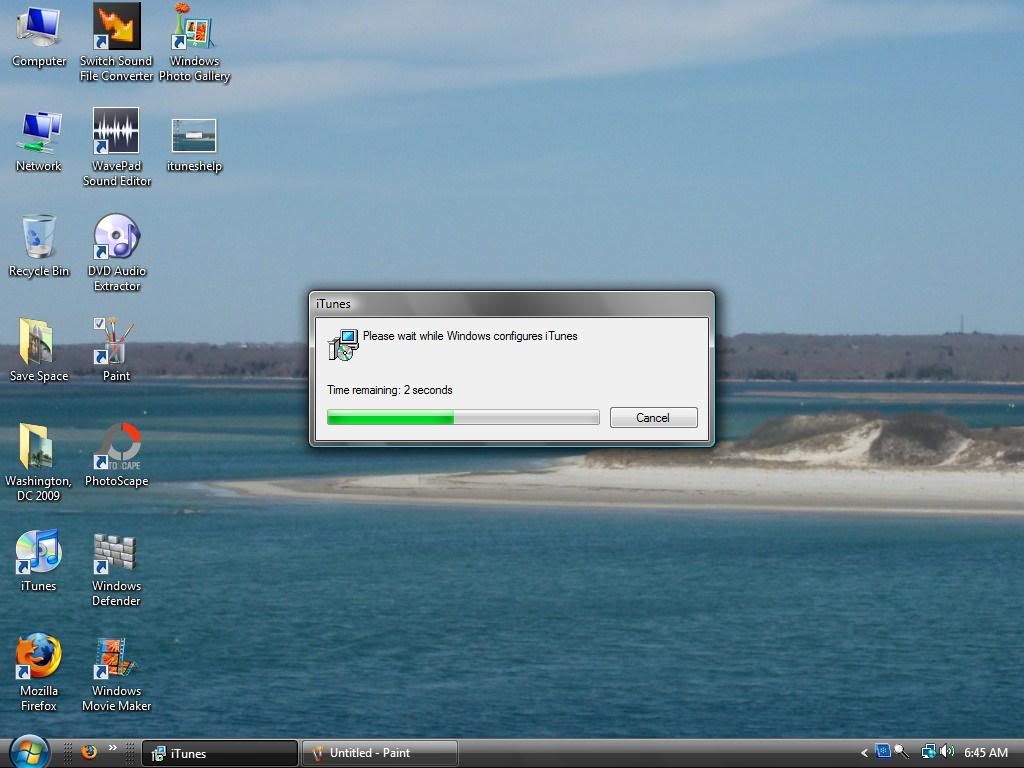Image resolution: width=1024 pixels, height=768 pixels.
Task: Select the Windows Defender shortcut
Action: (x=116, y=569)
